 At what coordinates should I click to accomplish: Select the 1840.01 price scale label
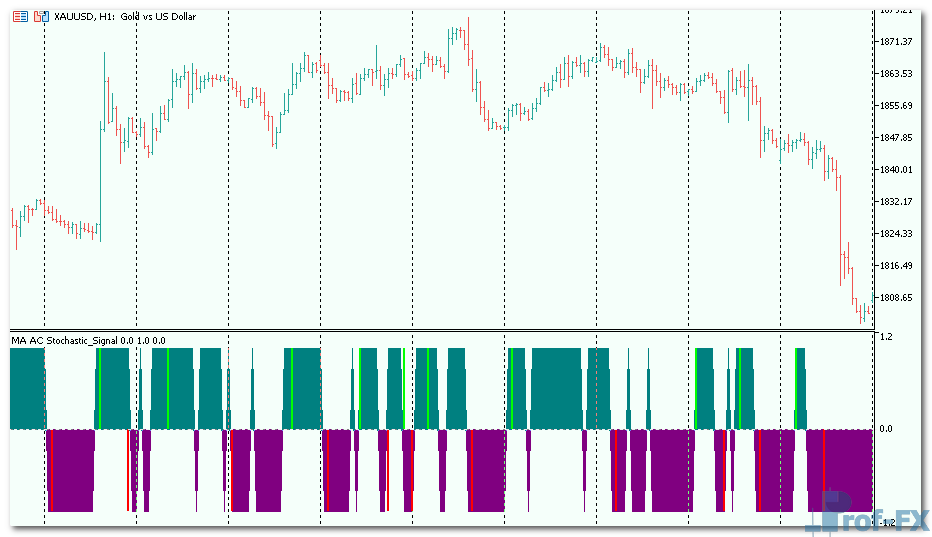click(x=897, y=170)
